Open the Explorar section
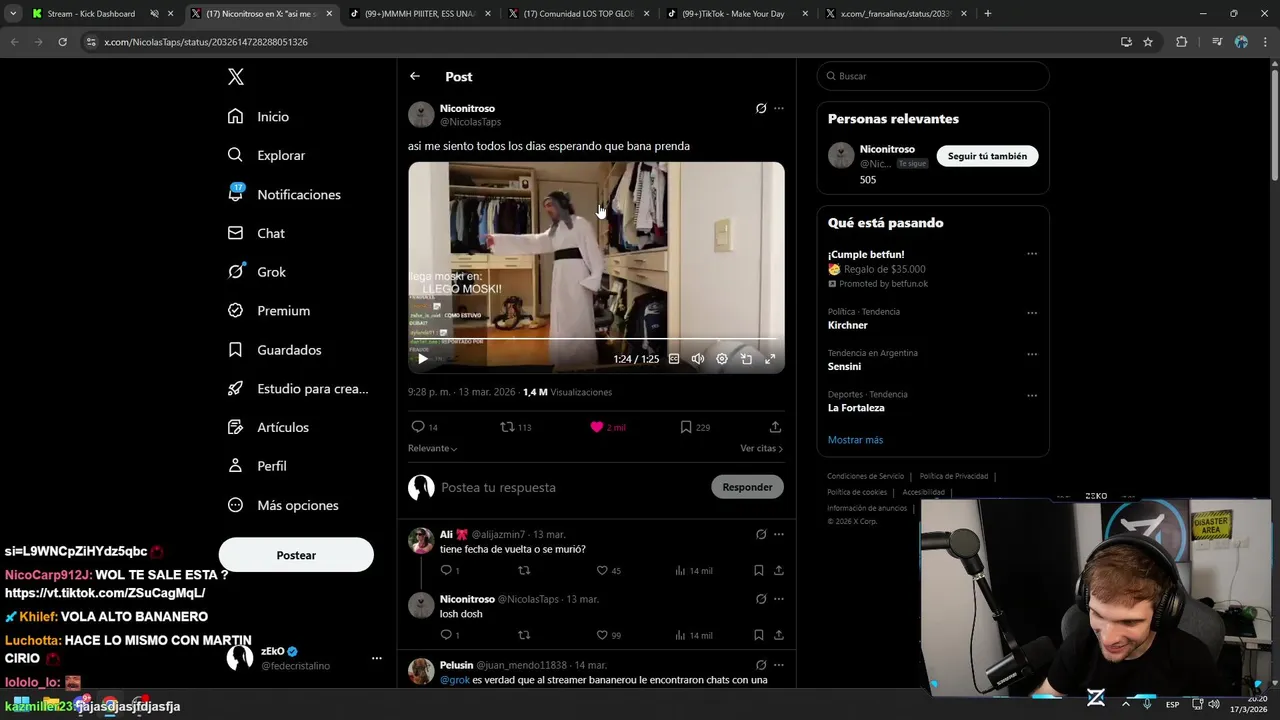 tap(266, 155)
